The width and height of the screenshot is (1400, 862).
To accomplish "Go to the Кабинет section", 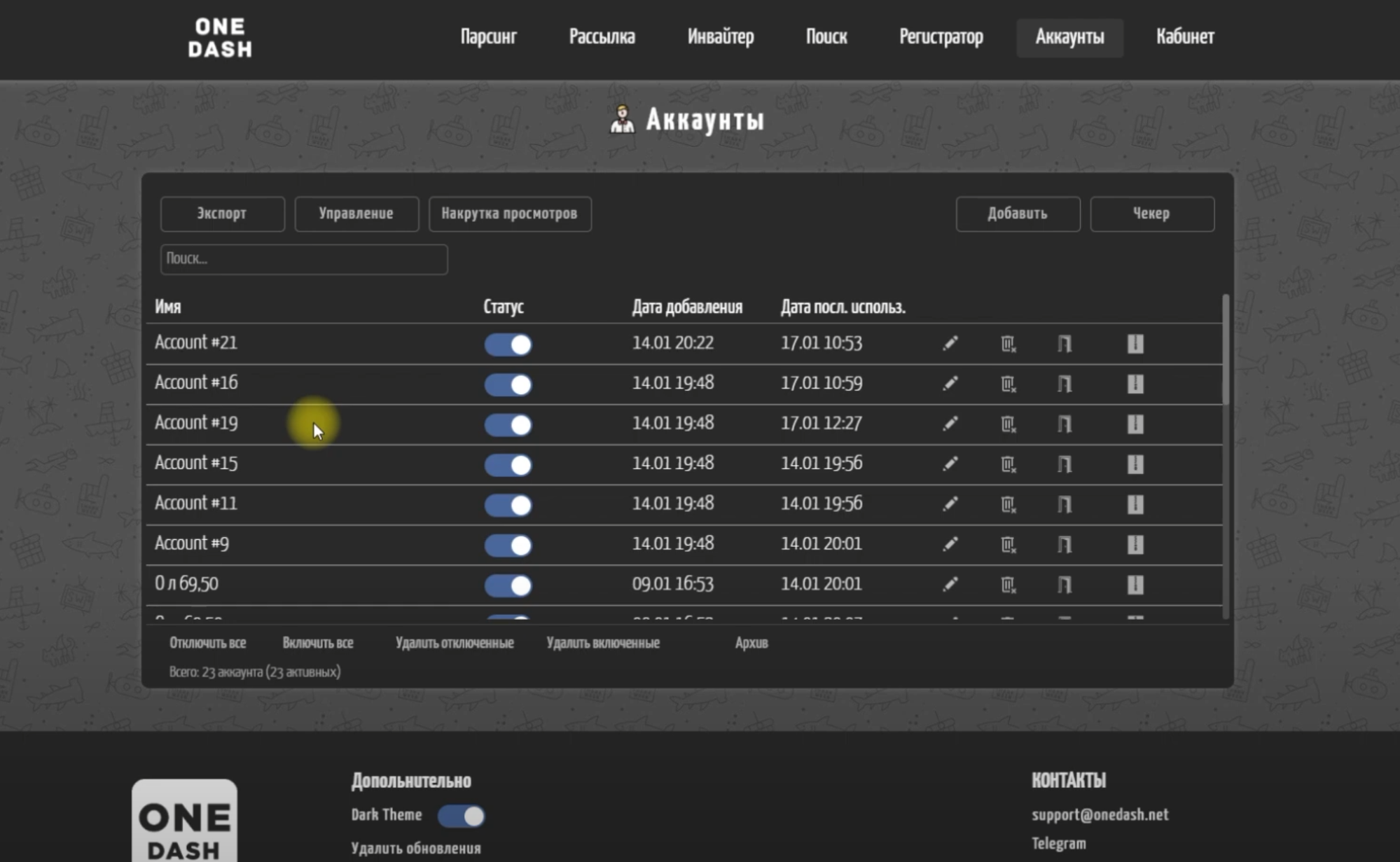I will (x=1185, y=37).
